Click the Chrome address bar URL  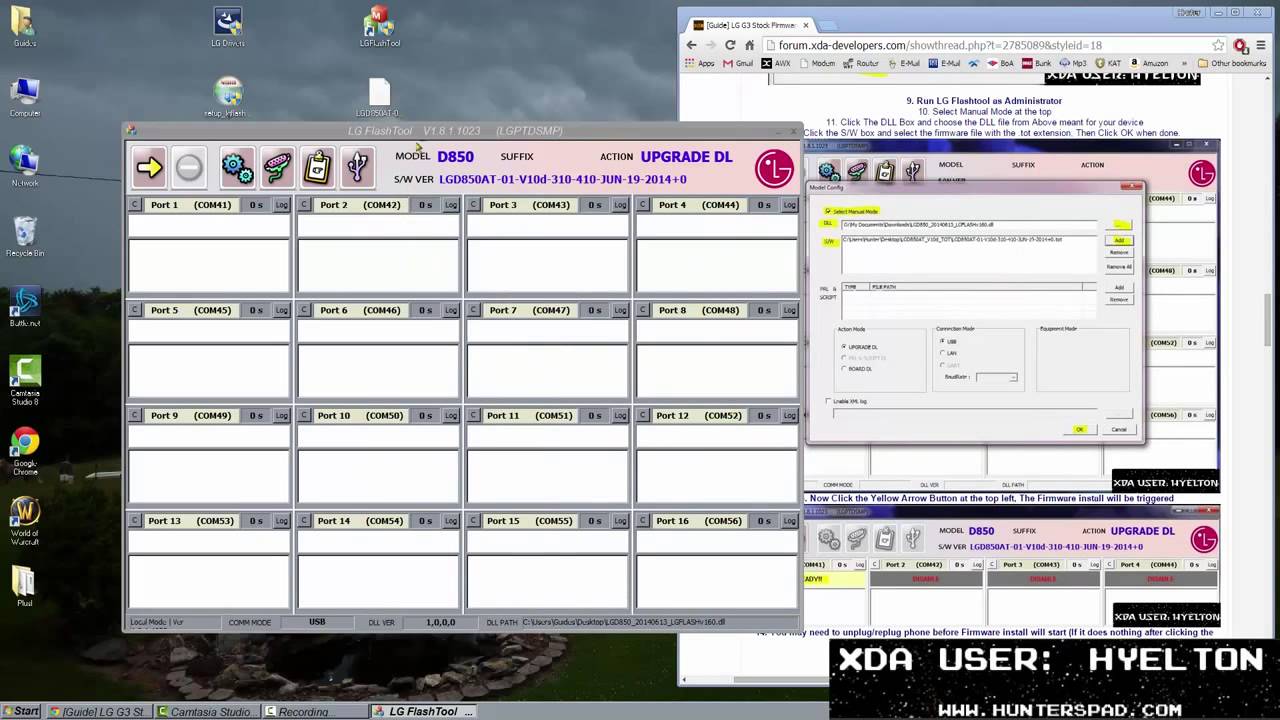point(940,45)
